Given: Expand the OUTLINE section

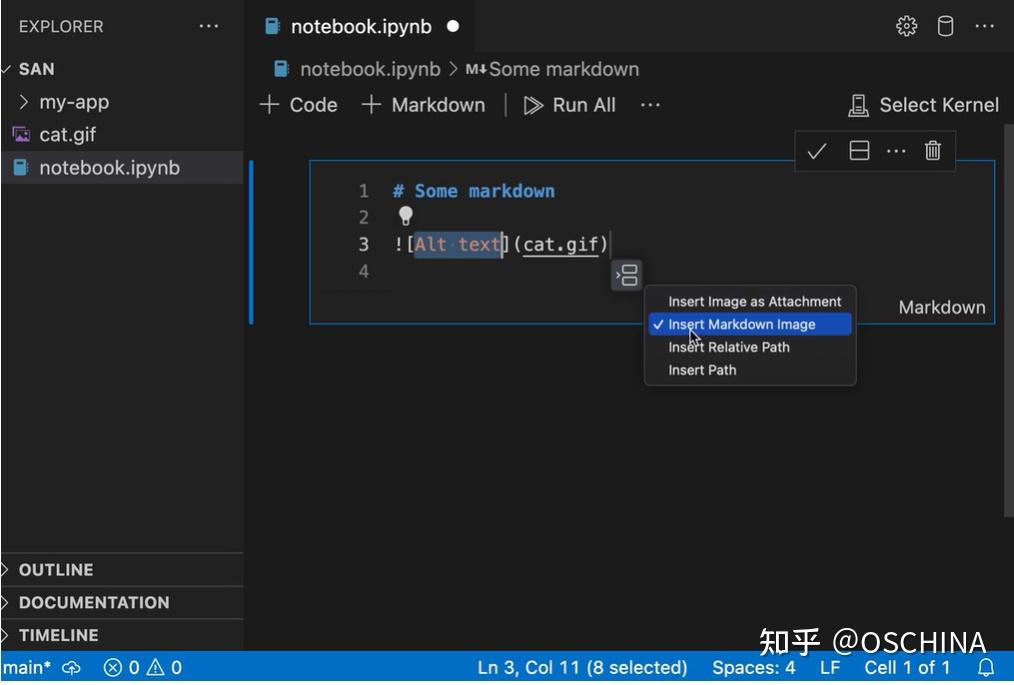Looking at the screenshot, I should coord(56,569).
